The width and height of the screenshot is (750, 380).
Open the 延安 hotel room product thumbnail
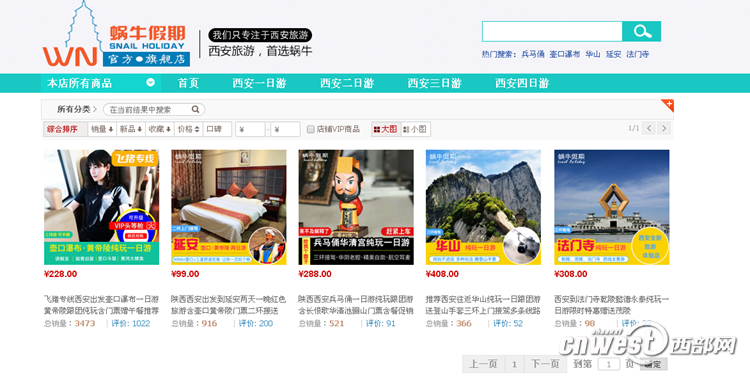(229, 207)
